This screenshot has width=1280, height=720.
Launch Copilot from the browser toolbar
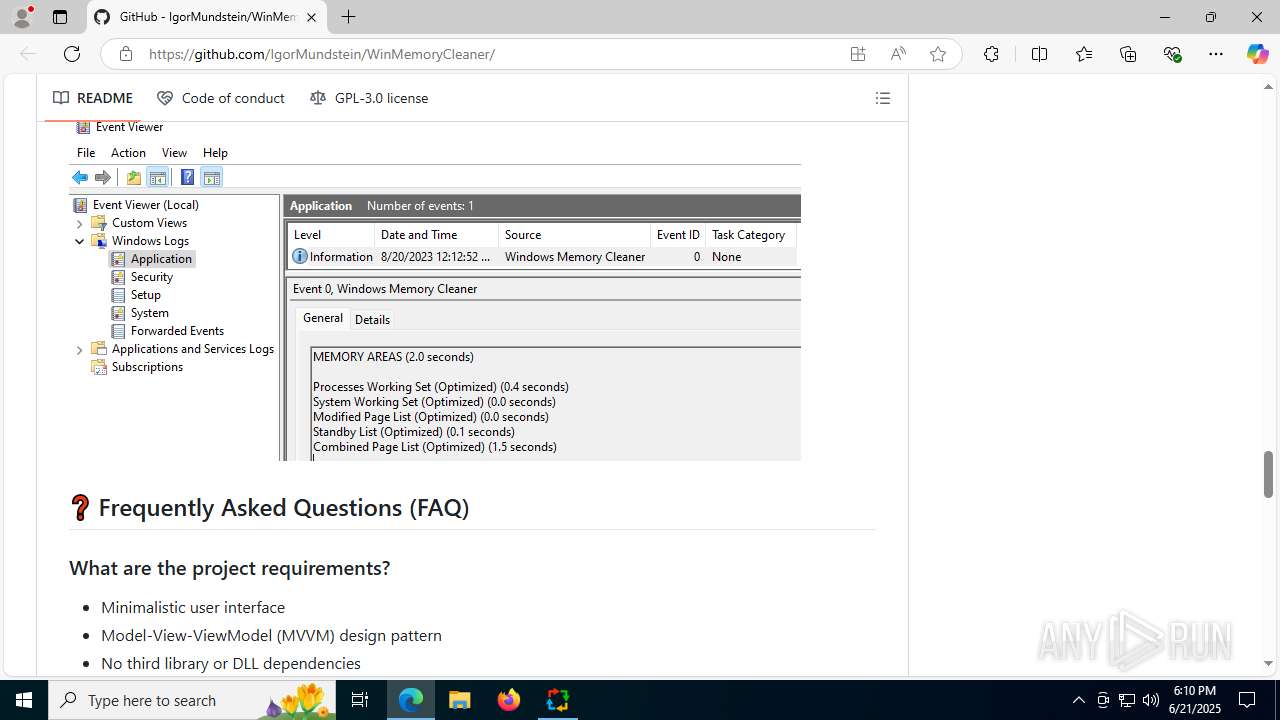[x=1257, y=54]
